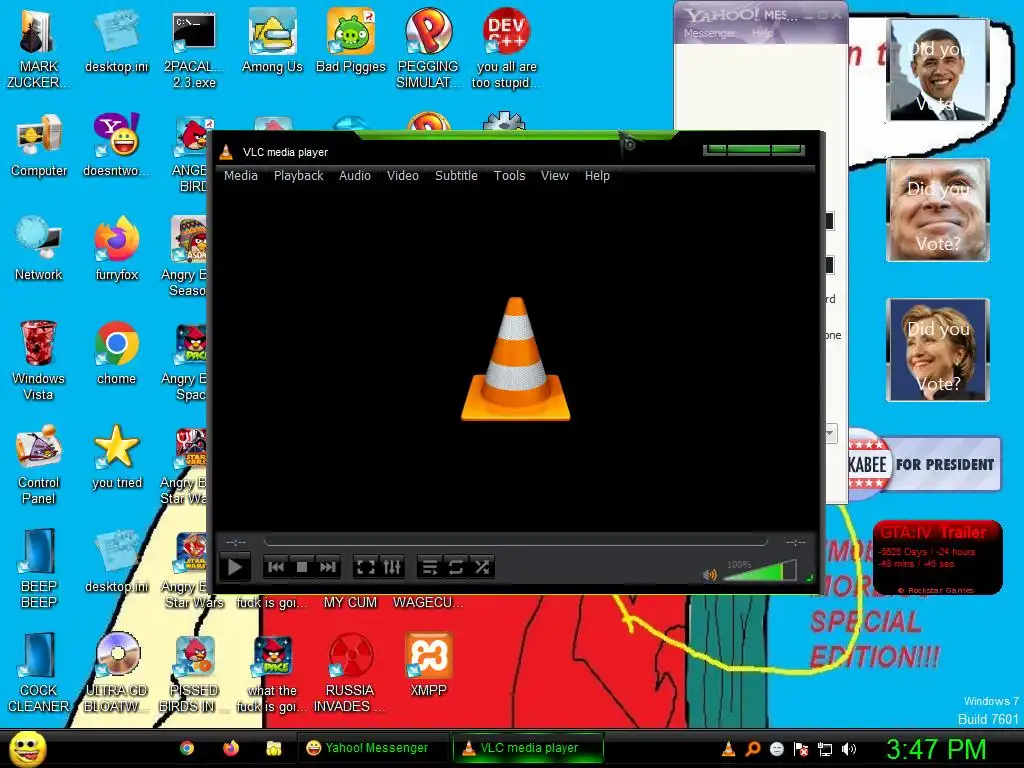Screen dimensions: 1024x768
Task: Open the Subtitle menu
Action: coord(456,176)
